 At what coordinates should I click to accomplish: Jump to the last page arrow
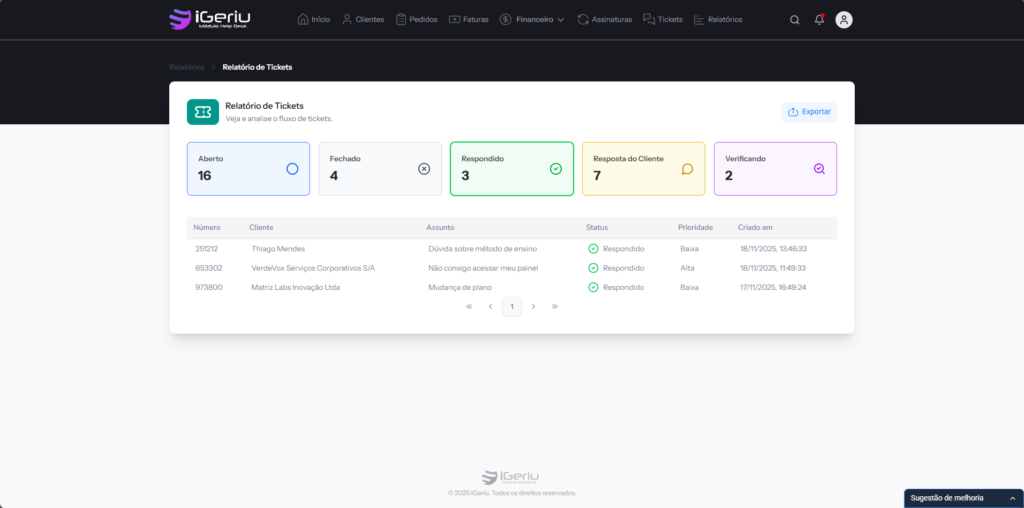click(x=555, y=307)
